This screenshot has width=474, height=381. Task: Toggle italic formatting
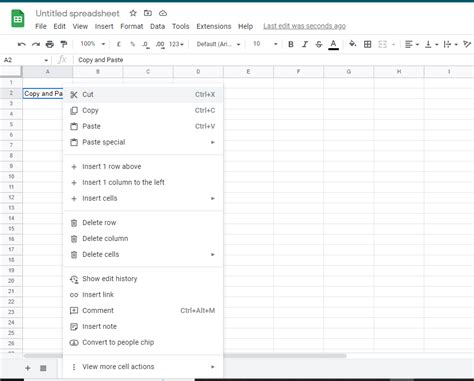tap(305, 44)
